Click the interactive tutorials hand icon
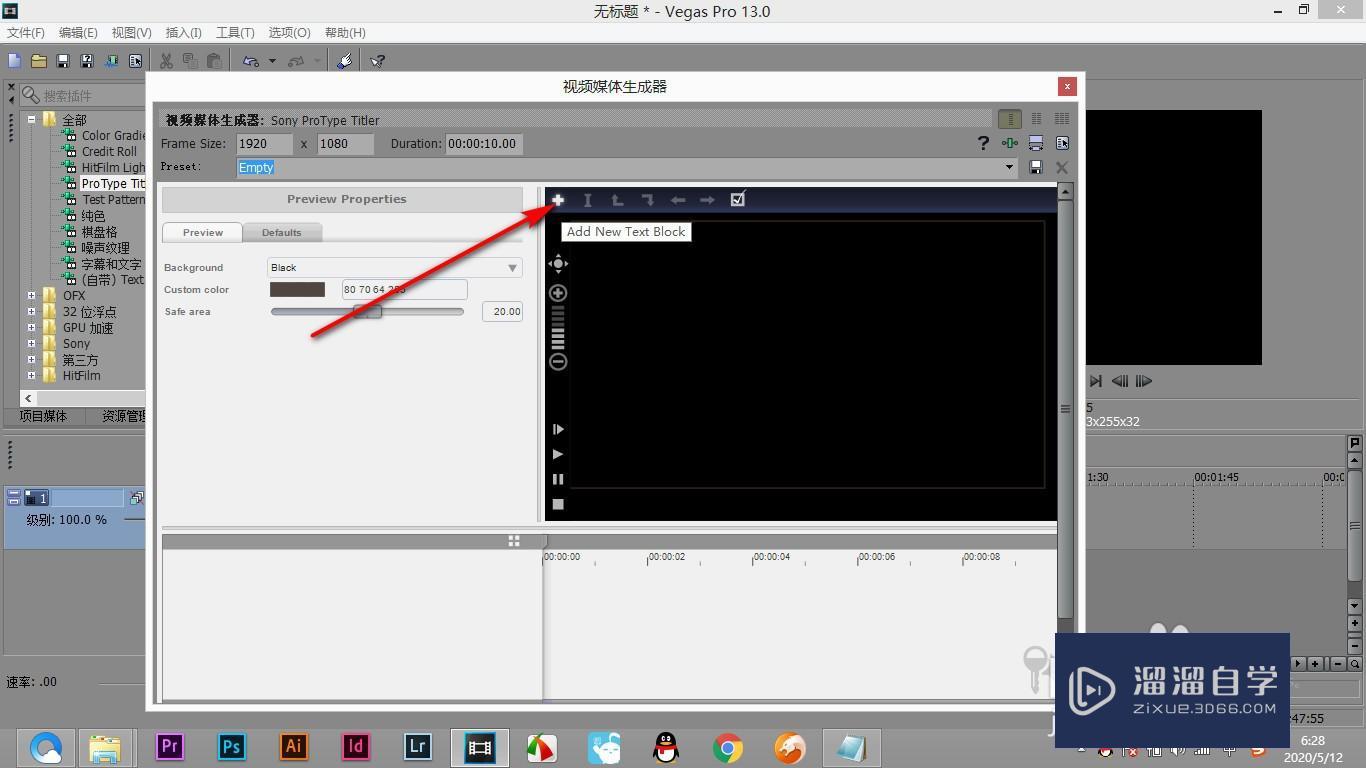Image resolution: width=1366 pixels, height=768 pixels. coord(345,61)
